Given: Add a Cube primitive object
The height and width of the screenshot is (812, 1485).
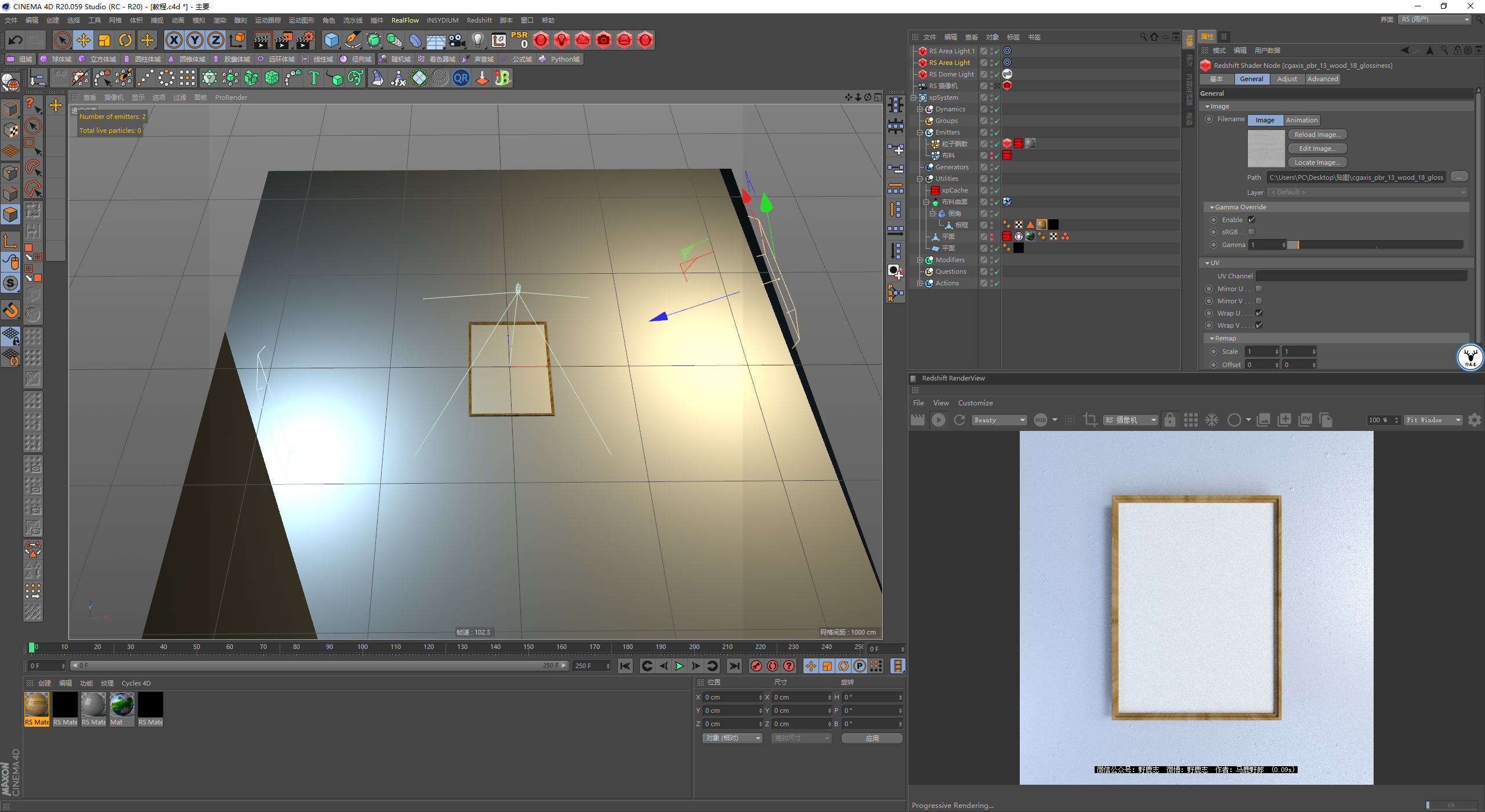Looking at the screenshot, I should tap(331, 40).
